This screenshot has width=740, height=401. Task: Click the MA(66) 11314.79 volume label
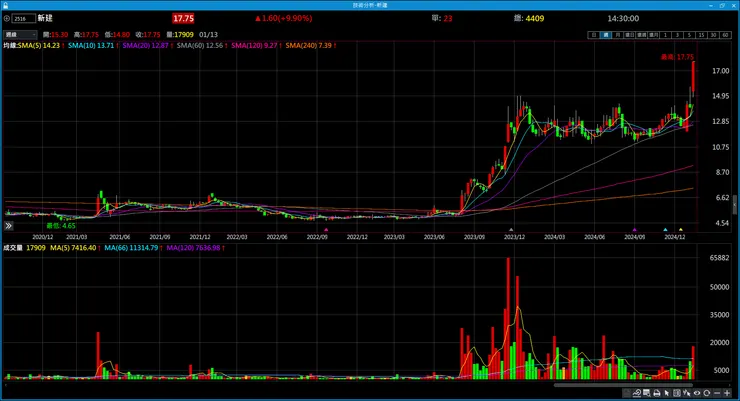coord(133,248)
